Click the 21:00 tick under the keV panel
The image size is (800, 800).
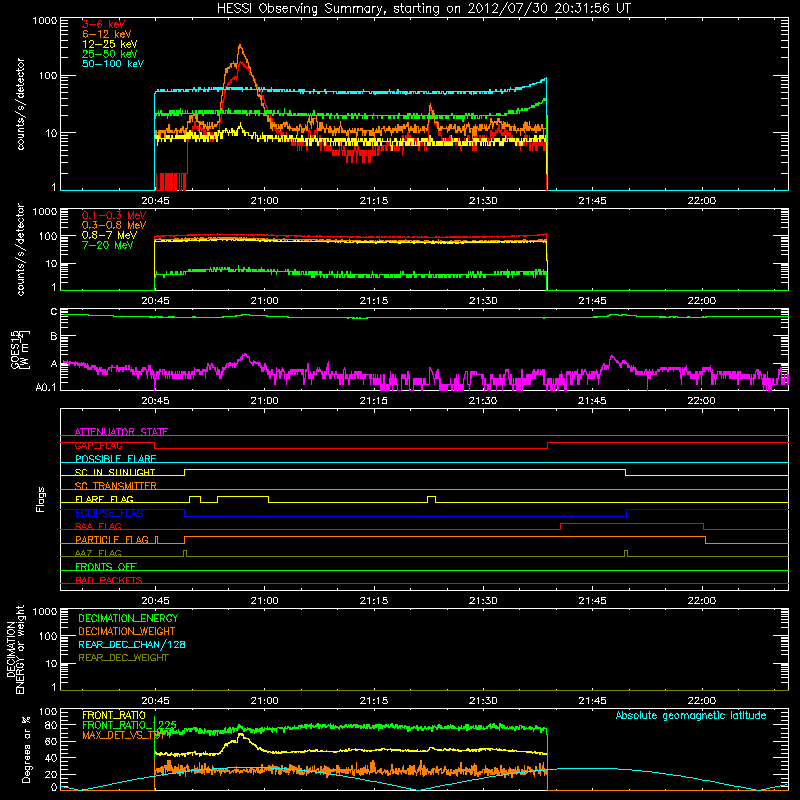pos(264,201)
